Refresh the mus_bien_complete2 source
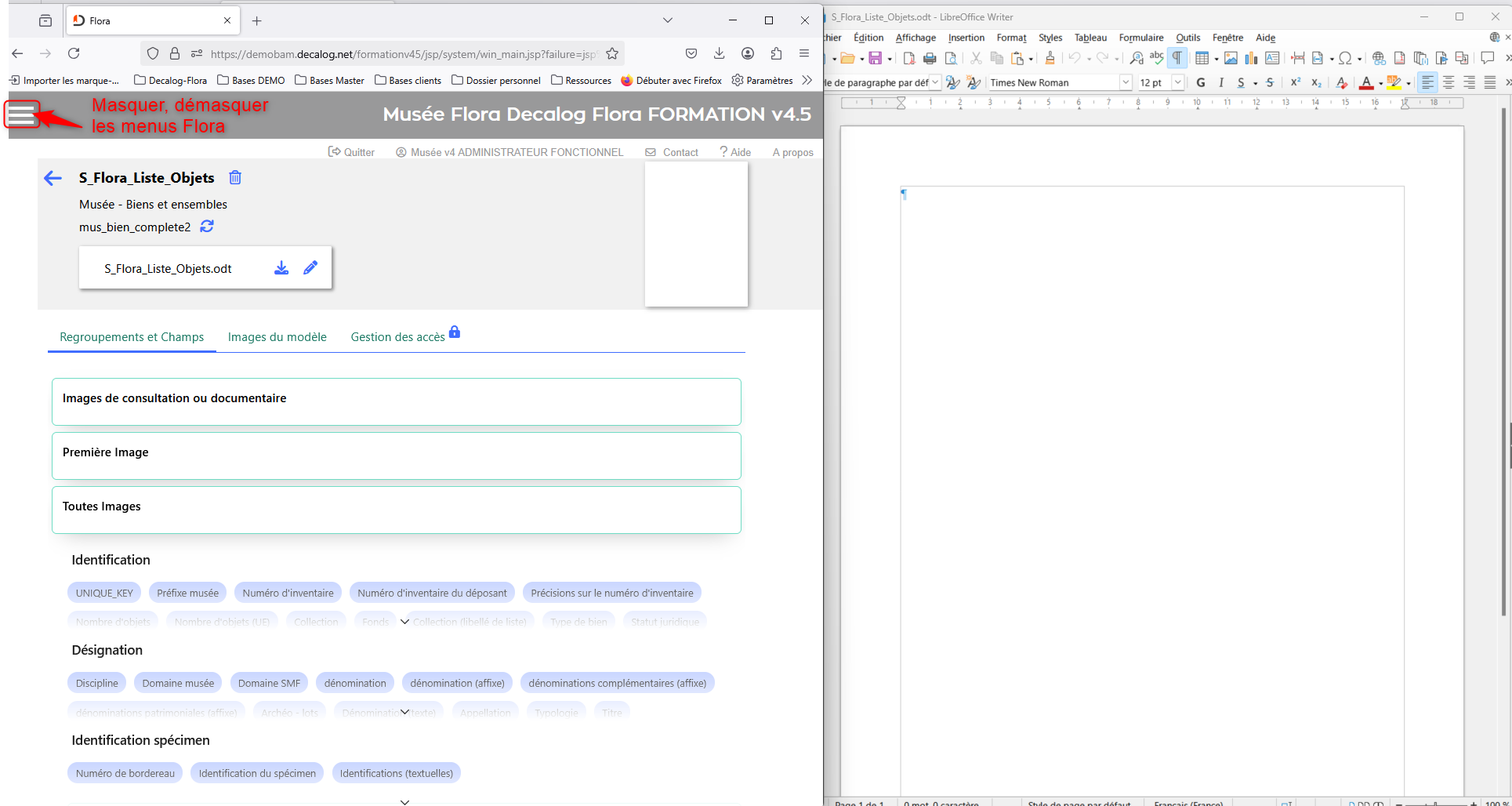Screen dimensions: 1512x806 pyautogui.click(x=207, y=227)
